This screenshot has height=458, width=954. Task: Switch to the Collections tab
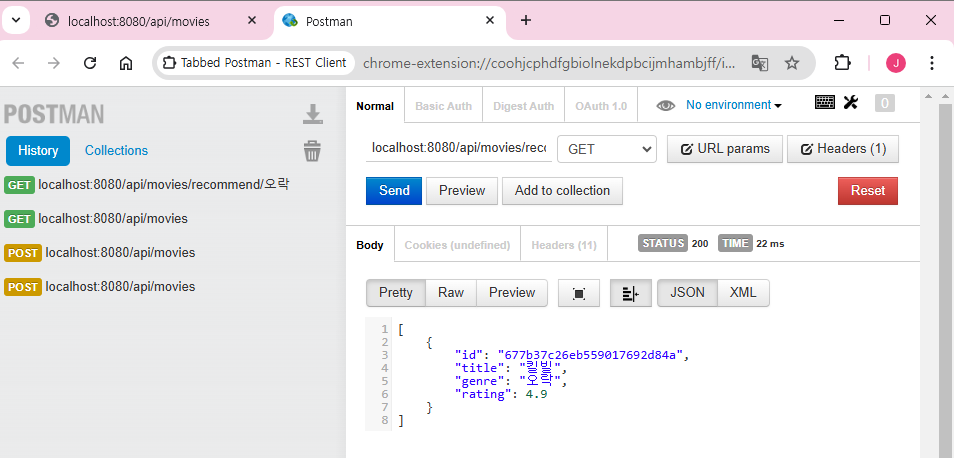pos(116,151)
